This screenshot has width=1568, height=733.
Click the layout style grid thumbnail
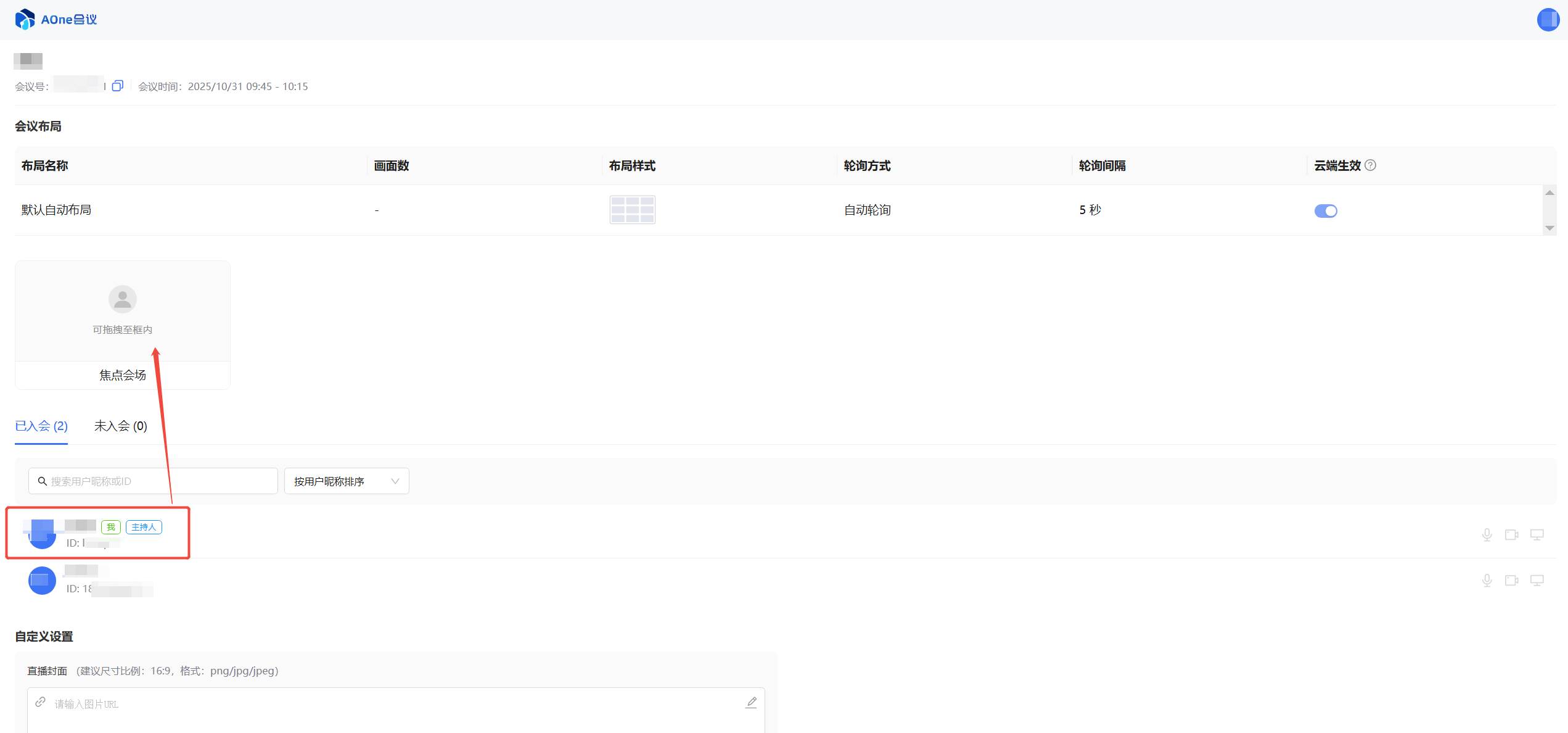(x=632, y=210)
